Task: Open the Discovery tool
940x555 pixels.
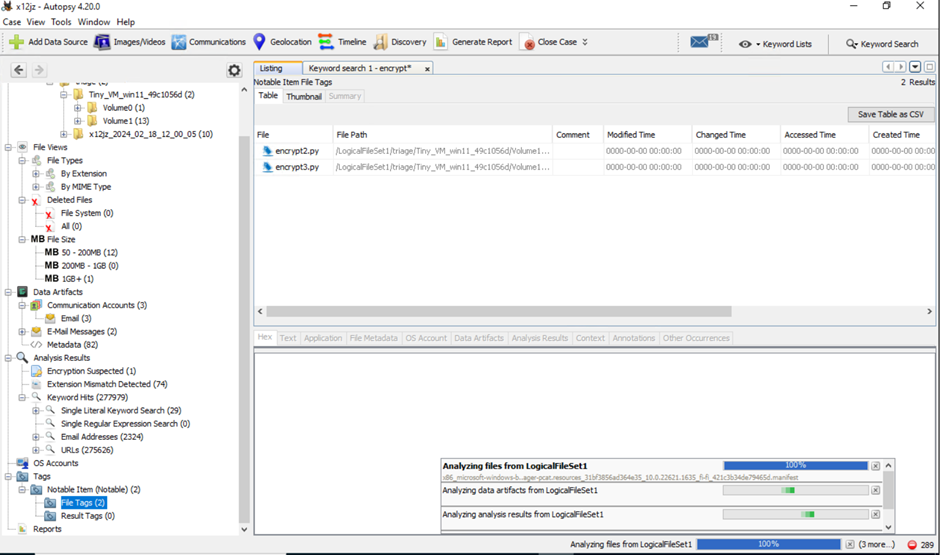Action: [x=400, y=42]
